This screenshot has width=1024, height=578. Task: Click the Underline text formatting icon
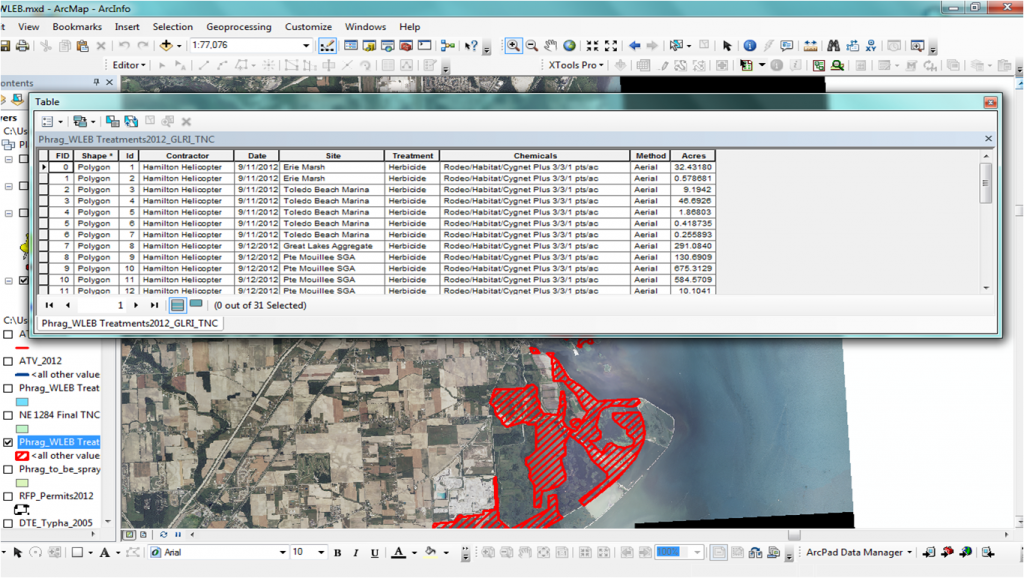click(374, 553)
